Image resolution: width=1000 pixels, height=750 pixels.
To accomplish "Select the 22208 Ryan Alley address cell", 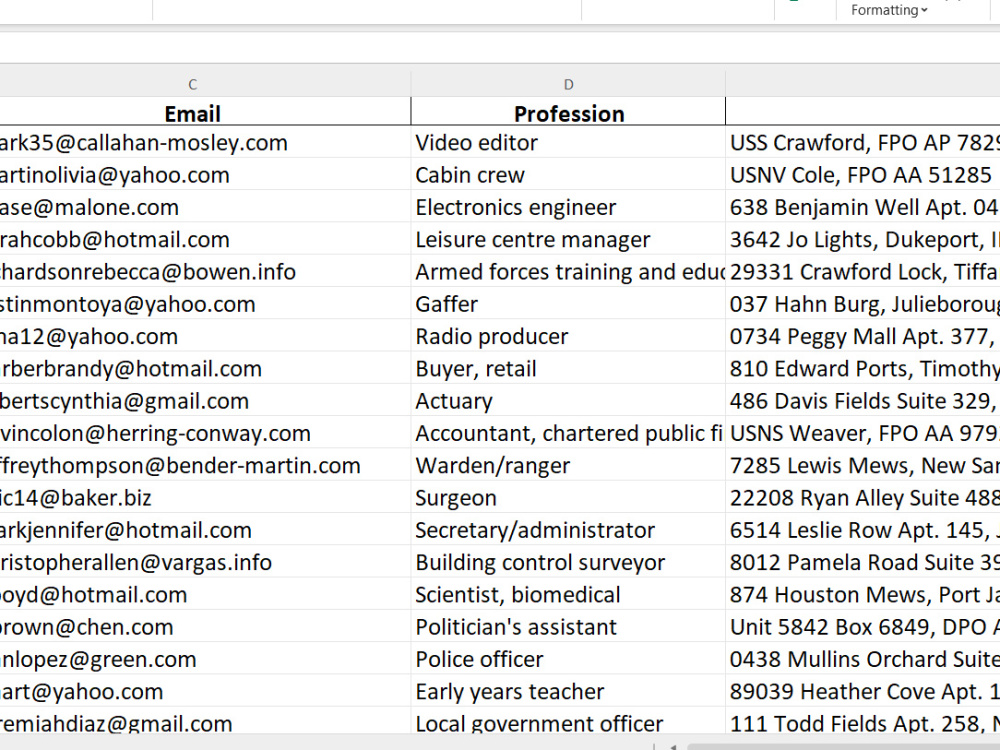I will pos(863,498).
